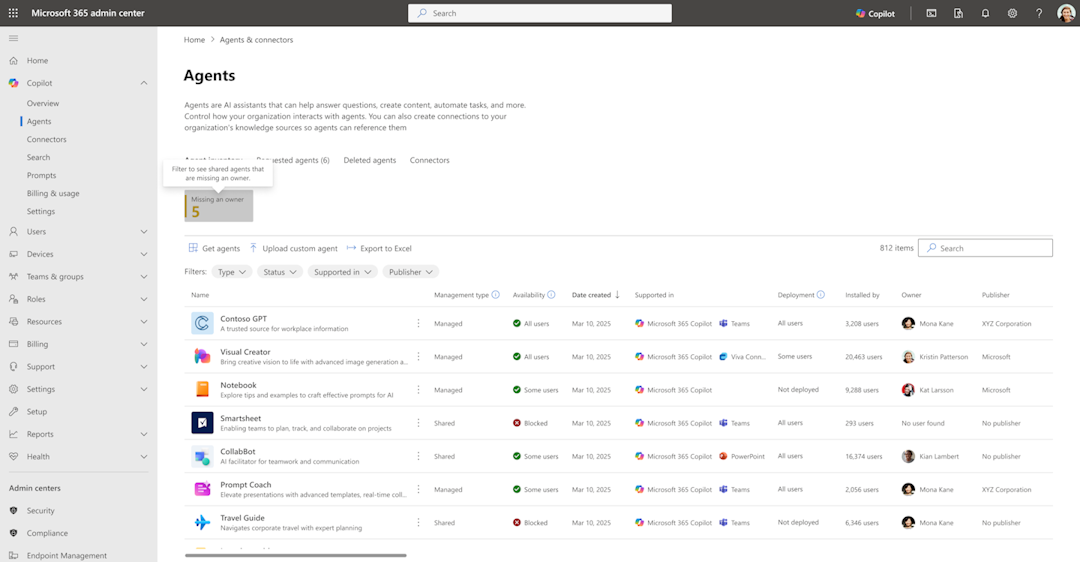Open the Notebook agent icon

(x=202, y=389)
